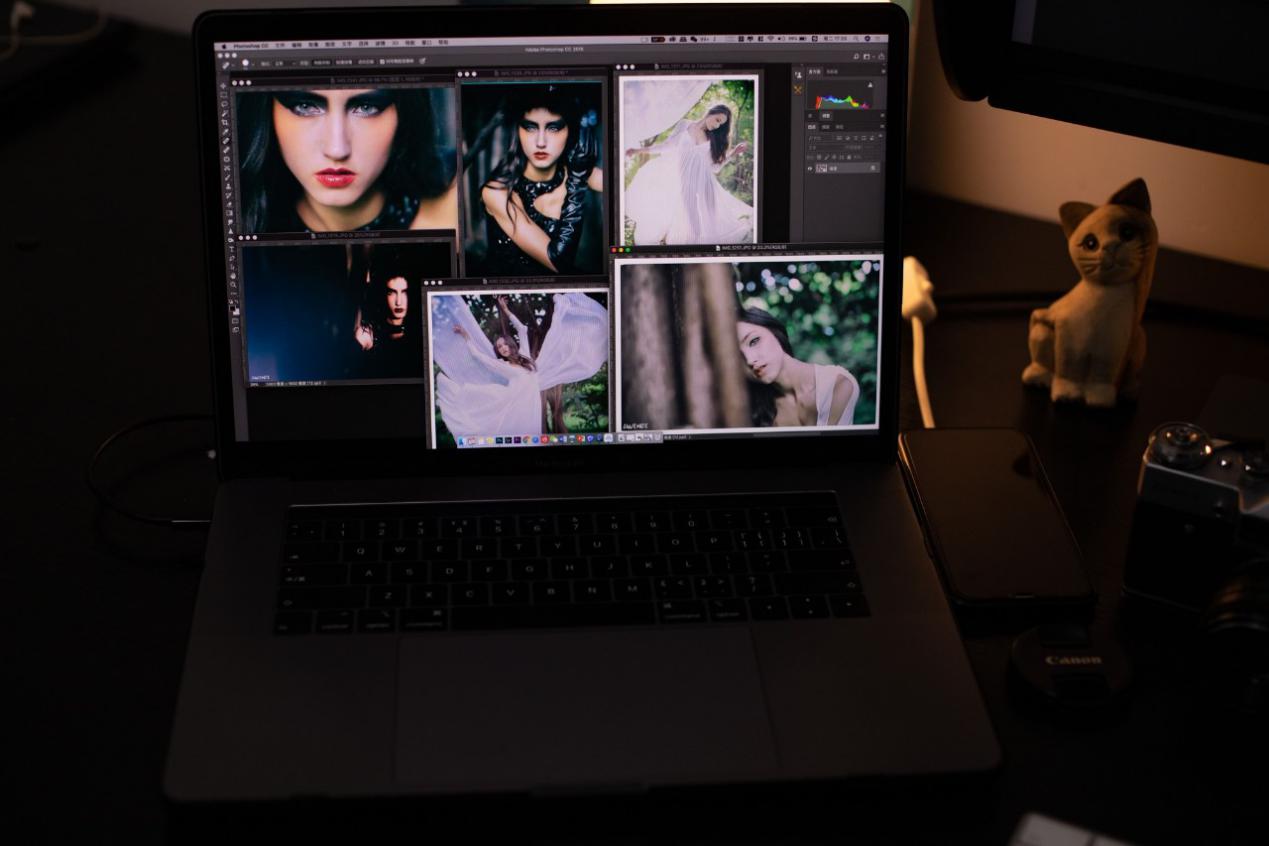This screenshot has height=846, width=1269.
Task: Open the Mode dropdown in options bar
Action: [285, 62]
